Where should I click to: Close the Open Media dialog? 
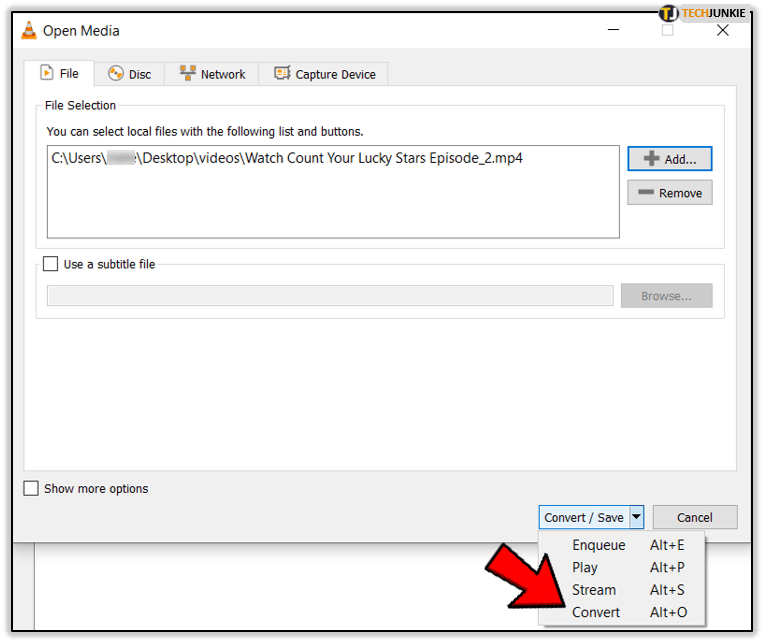722,31
